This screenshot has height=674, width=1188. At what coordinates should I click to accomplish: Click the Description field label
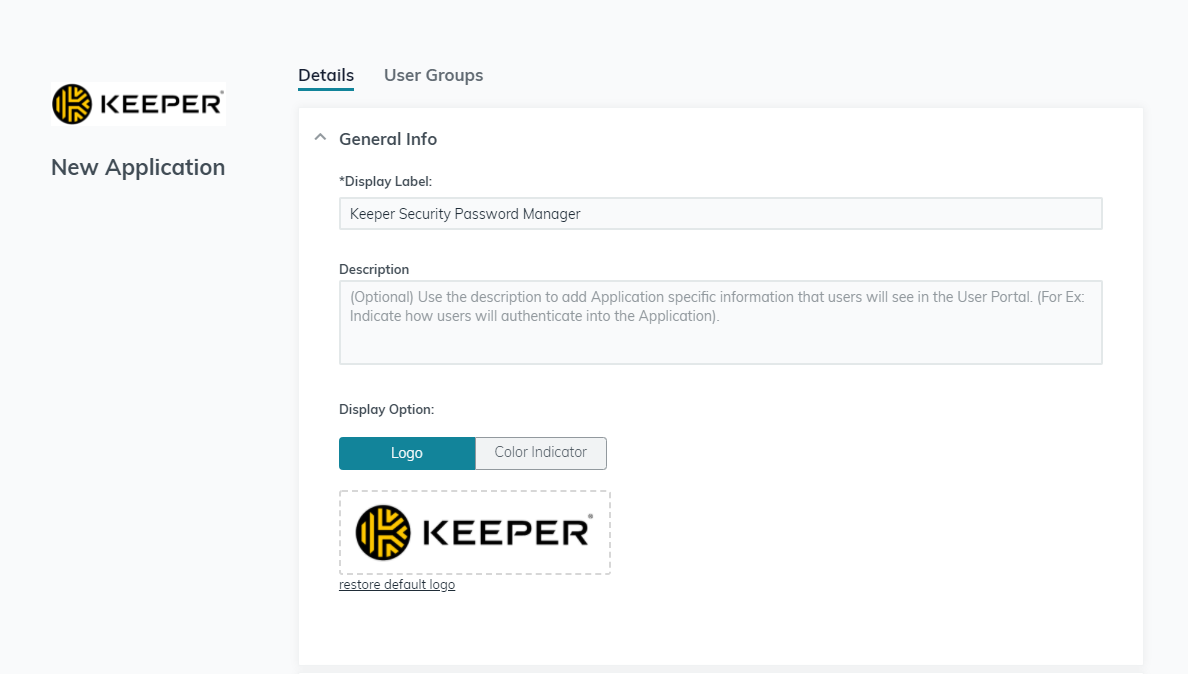tap(374, 270)
